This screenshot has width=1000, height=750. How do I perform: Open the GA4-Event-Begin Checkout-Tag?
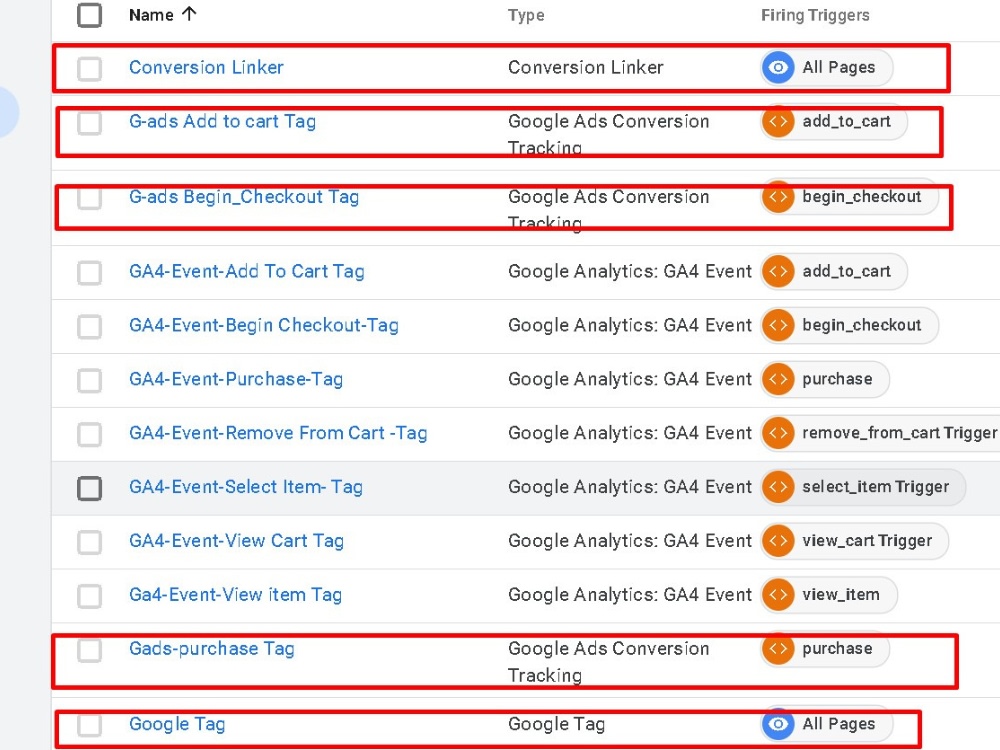pyautogui.click(x=263, y=325)
